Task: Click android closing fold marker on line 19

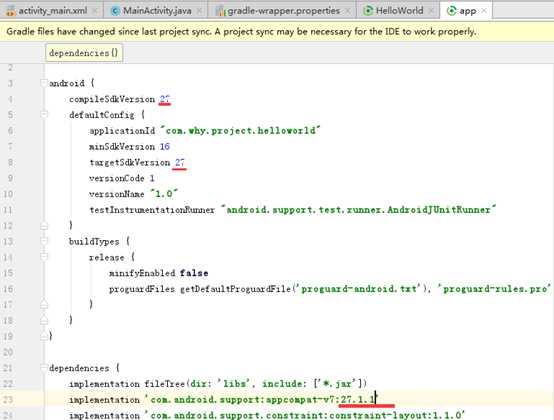Action: [x=44, y=336]
